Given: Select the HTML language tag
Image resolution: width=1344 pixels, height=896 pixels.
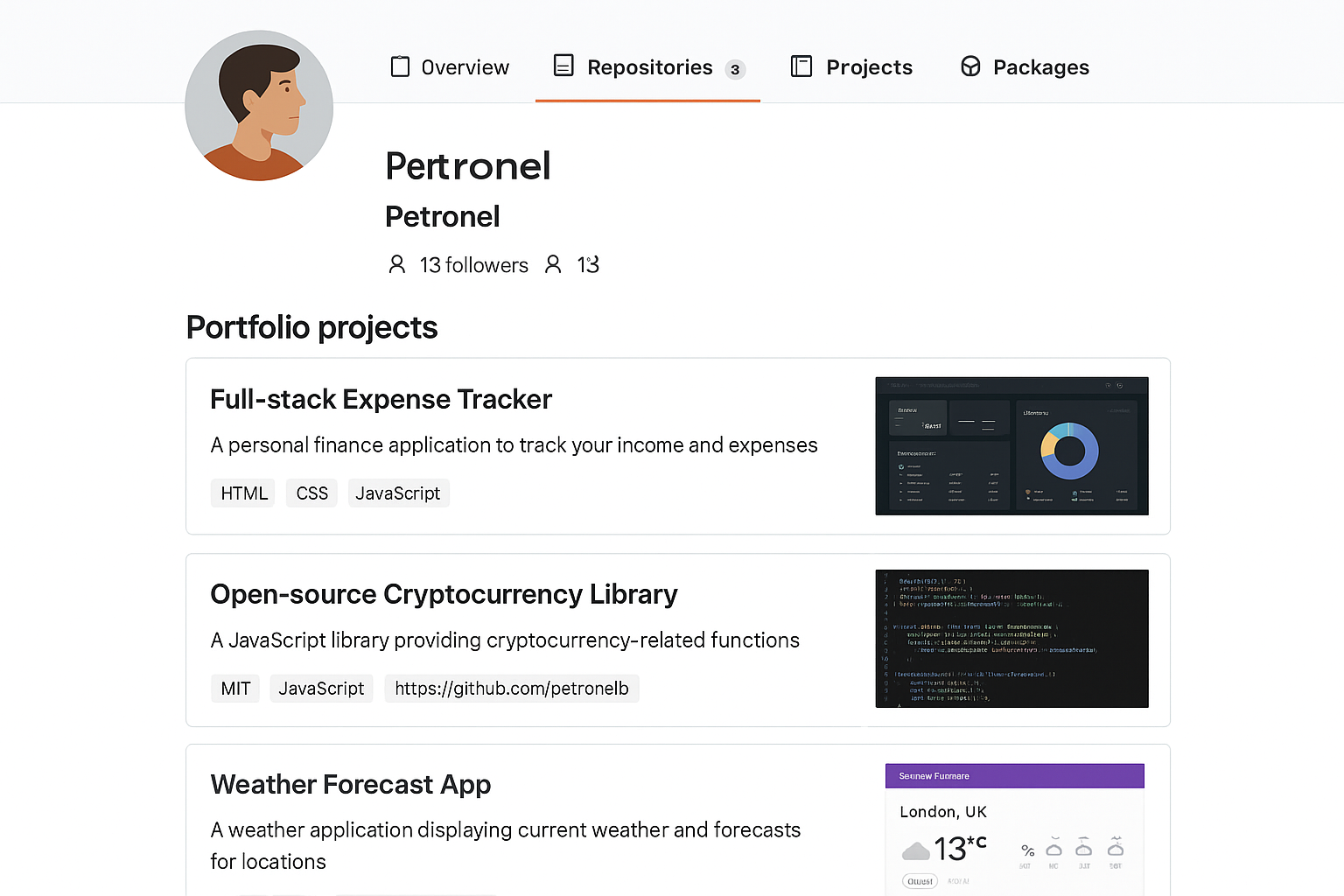Looking at the screenshot, I should (242, 493).
